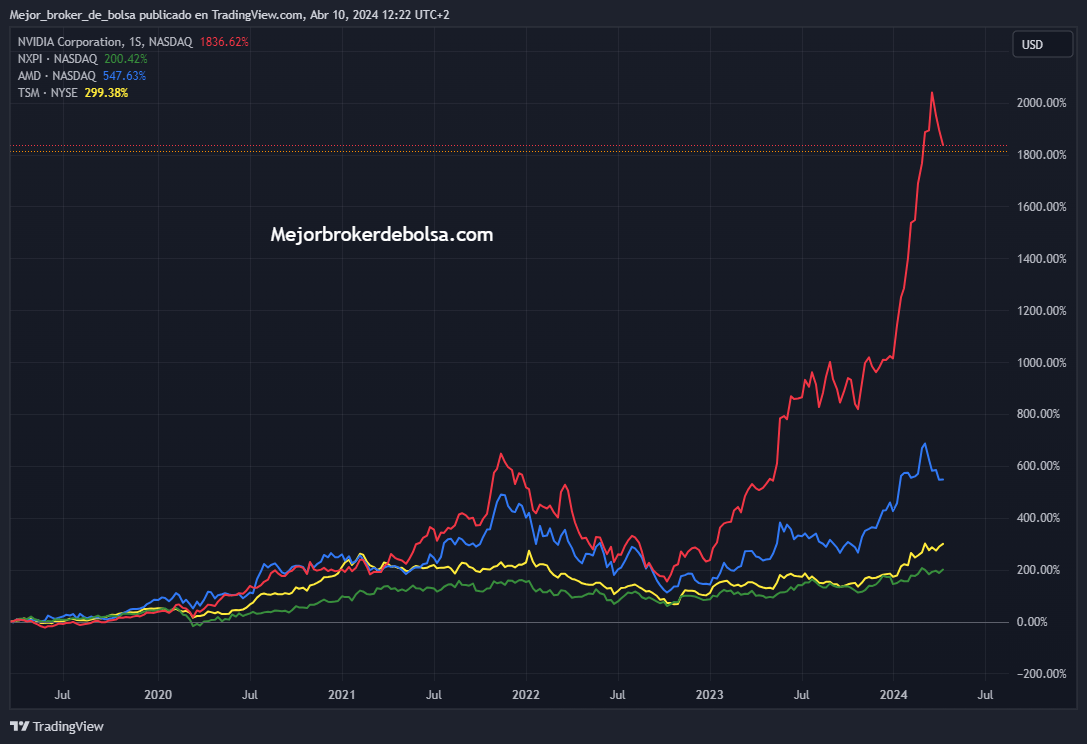Click the USD currency button
This screenshot has height=744, width=1087.
(x=1042, y=44)
